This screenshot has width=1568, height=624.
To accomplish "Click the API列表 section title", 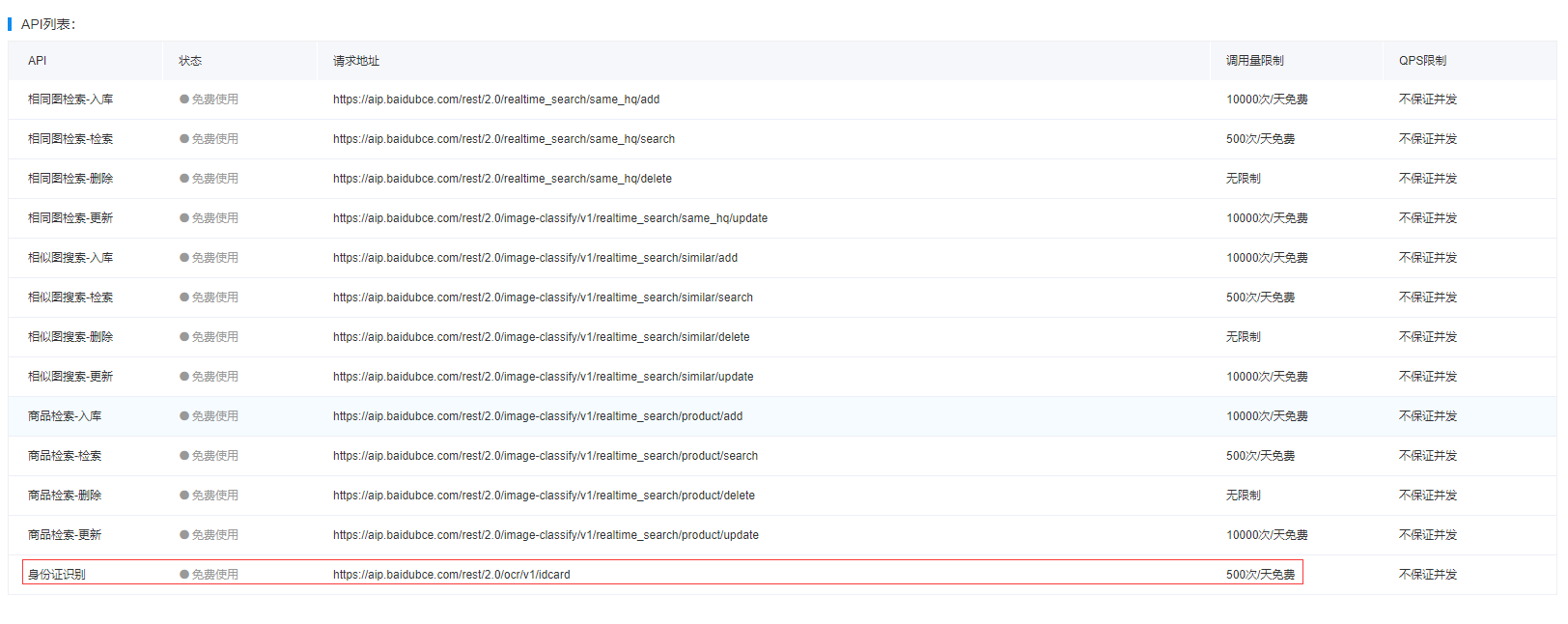I will pos(48,24).
